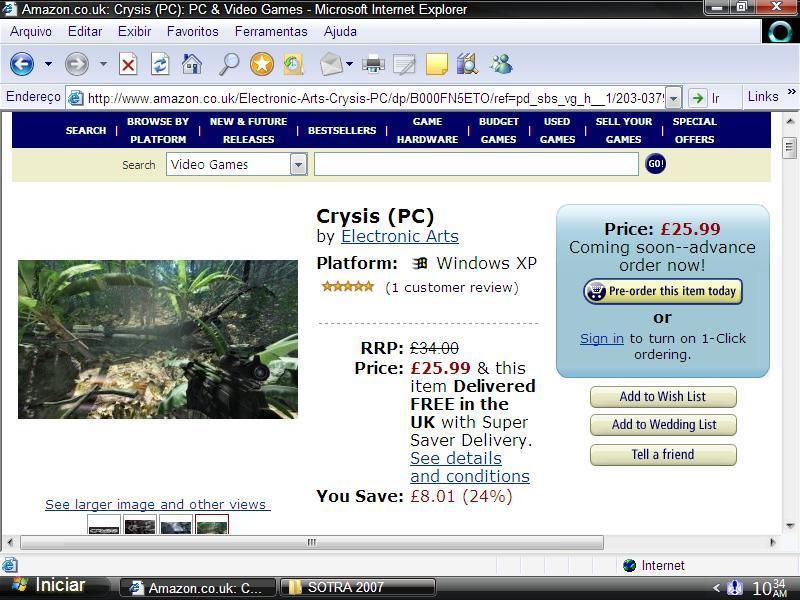Click the Research books toolbar icon
Screen dimensions: 800x600
point(467,64)
